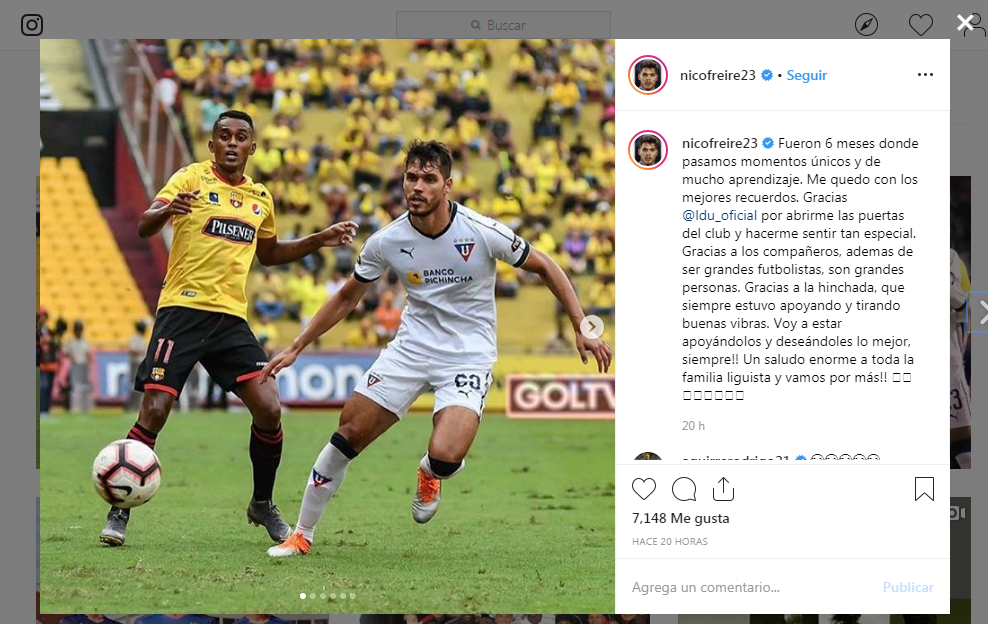Click the Publicar comment button
988x624 pixels.
908,587
